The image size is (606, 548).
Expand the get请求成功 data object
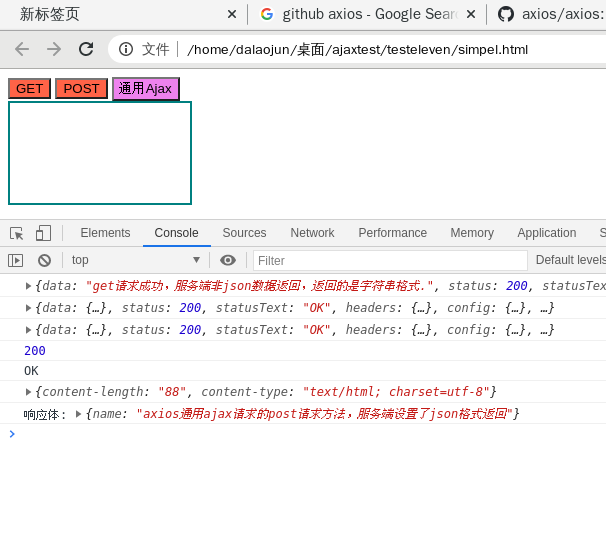coord(28,286)
